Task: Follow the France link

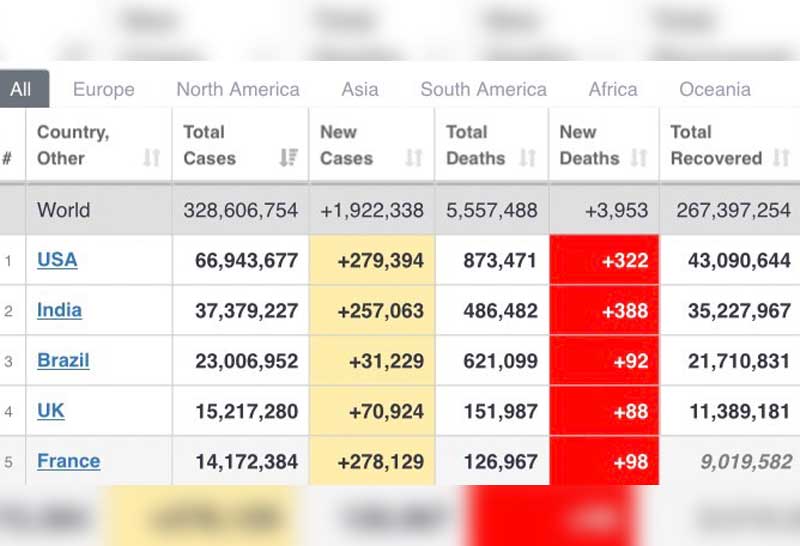Action: (x=68, y=461)
